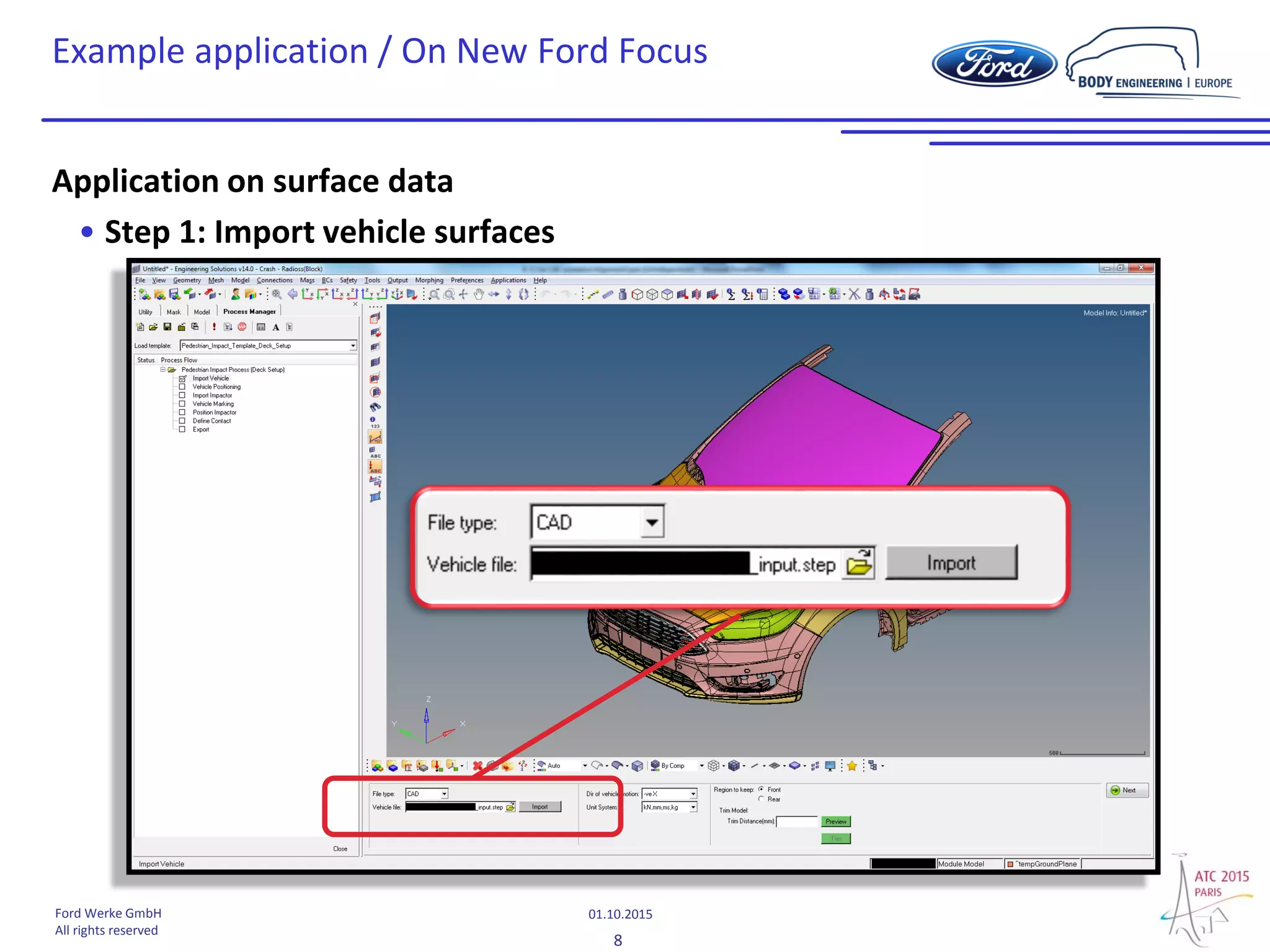
Task: Click the zoom magnifier icon in the main toolbar
Action: (277, 294)
